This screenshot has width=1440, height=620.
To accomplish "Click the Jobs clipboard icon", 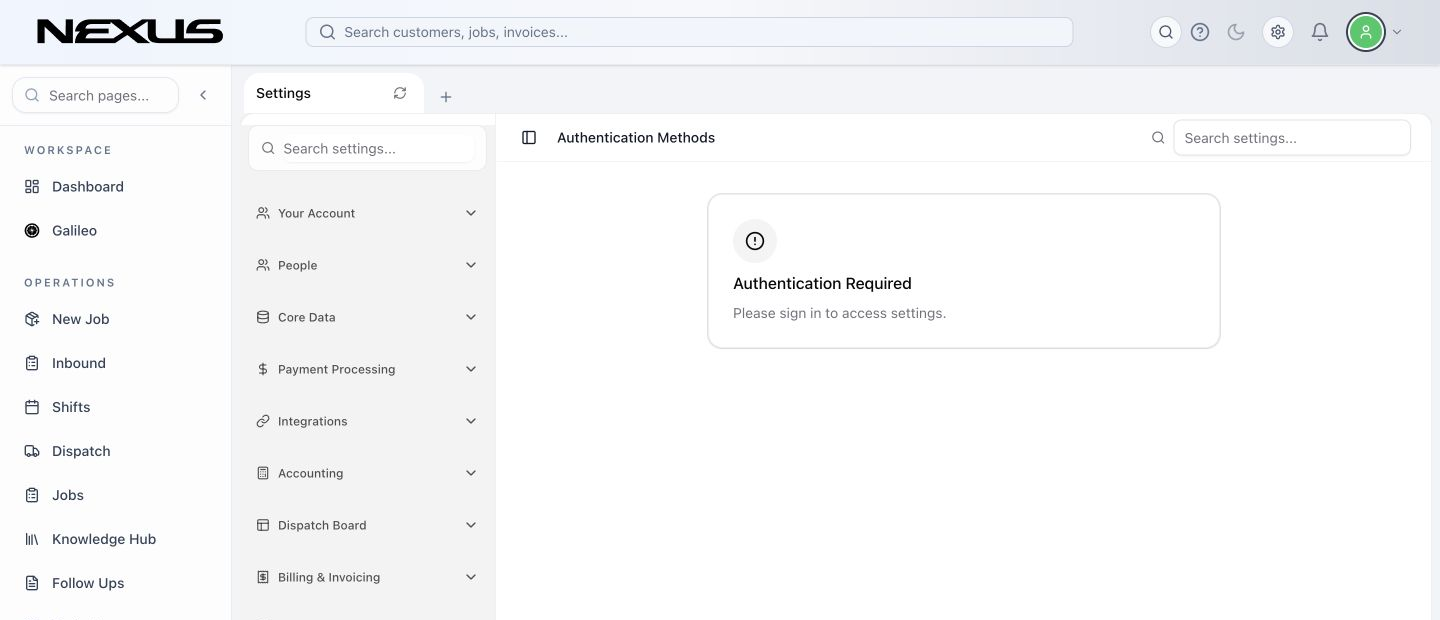I will pyautogui.click(x=32, y=495).
